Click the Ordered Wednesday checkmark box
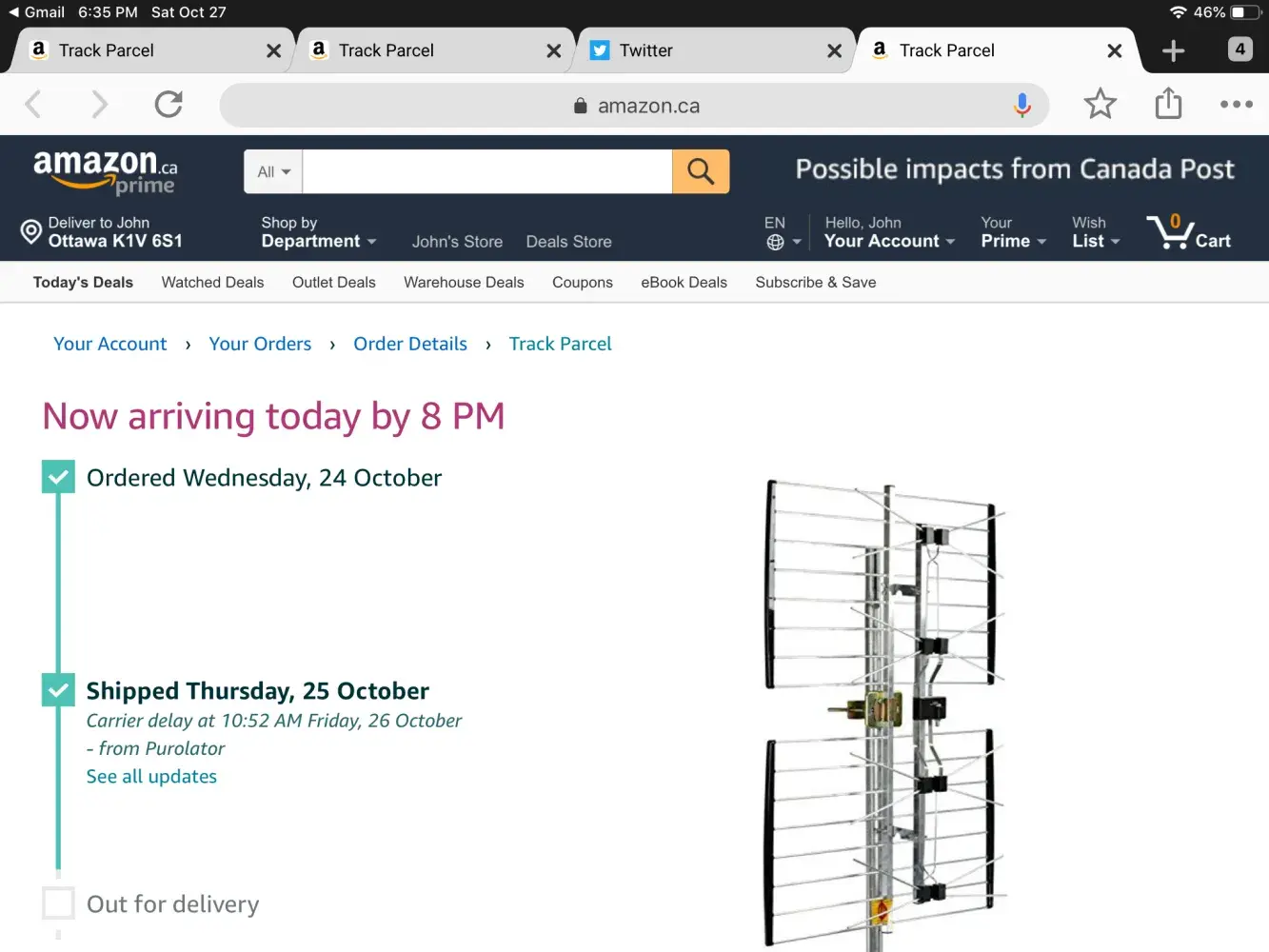The image size is (1269, 952). [58, 477]
